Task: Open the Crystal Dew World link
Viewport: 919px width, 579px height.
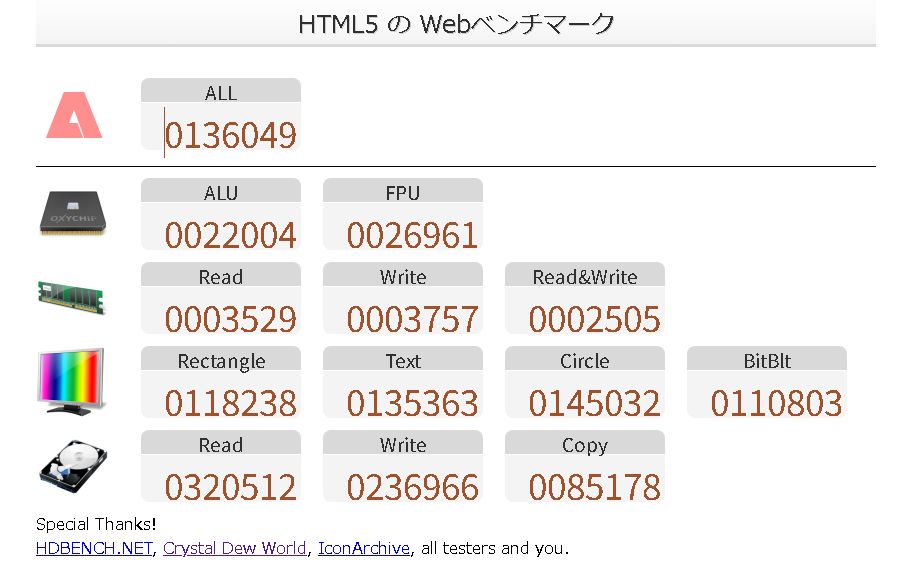Action: 235,548
